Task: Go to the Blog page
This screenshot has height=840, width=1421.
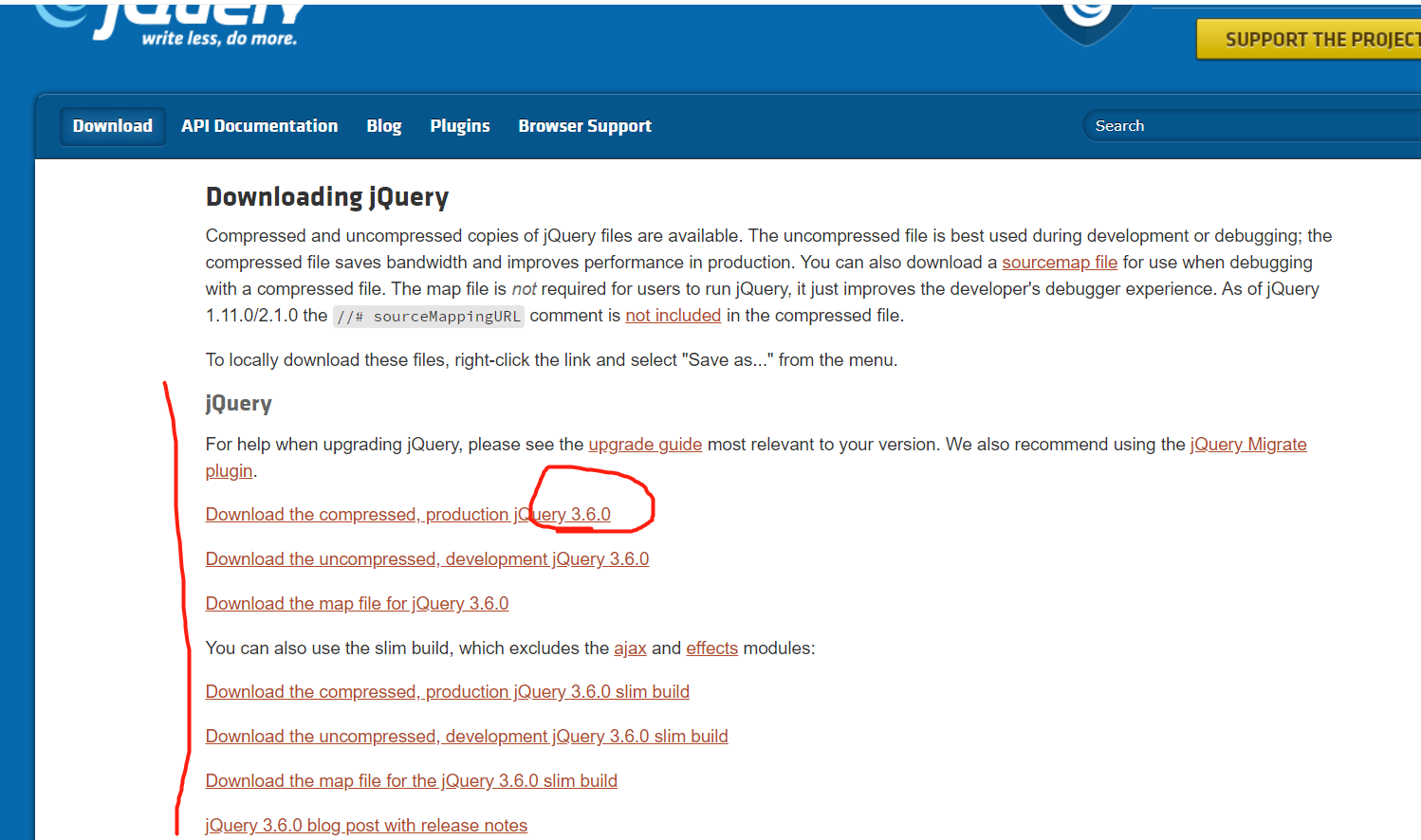Action: (383, 125)
